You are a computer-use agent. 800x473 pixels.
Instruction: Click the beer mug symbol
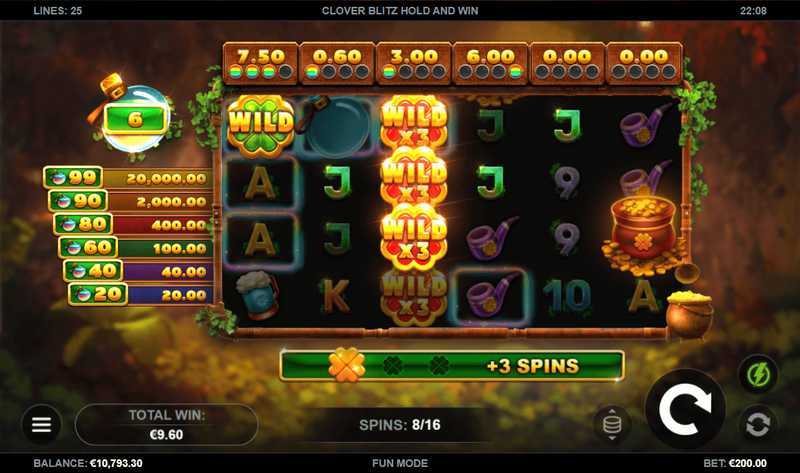click(x=259, y=295)
